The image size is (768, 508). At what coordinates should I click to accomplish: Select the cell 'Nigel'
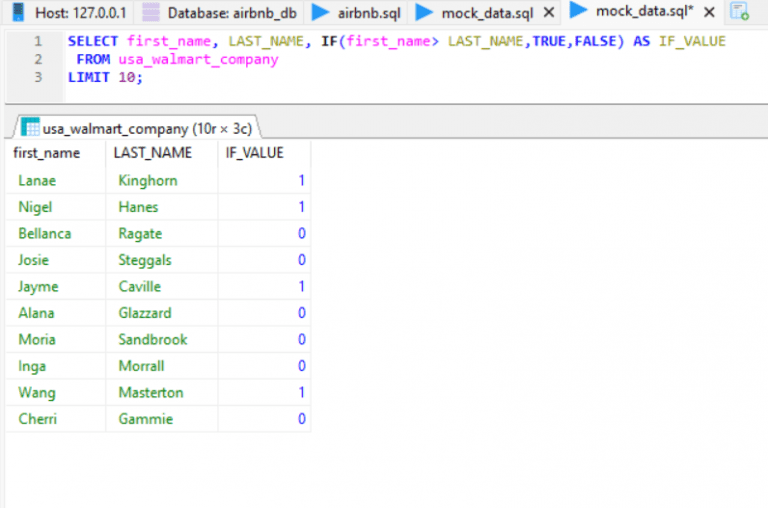pyautogui.click(x=55, y=207)
